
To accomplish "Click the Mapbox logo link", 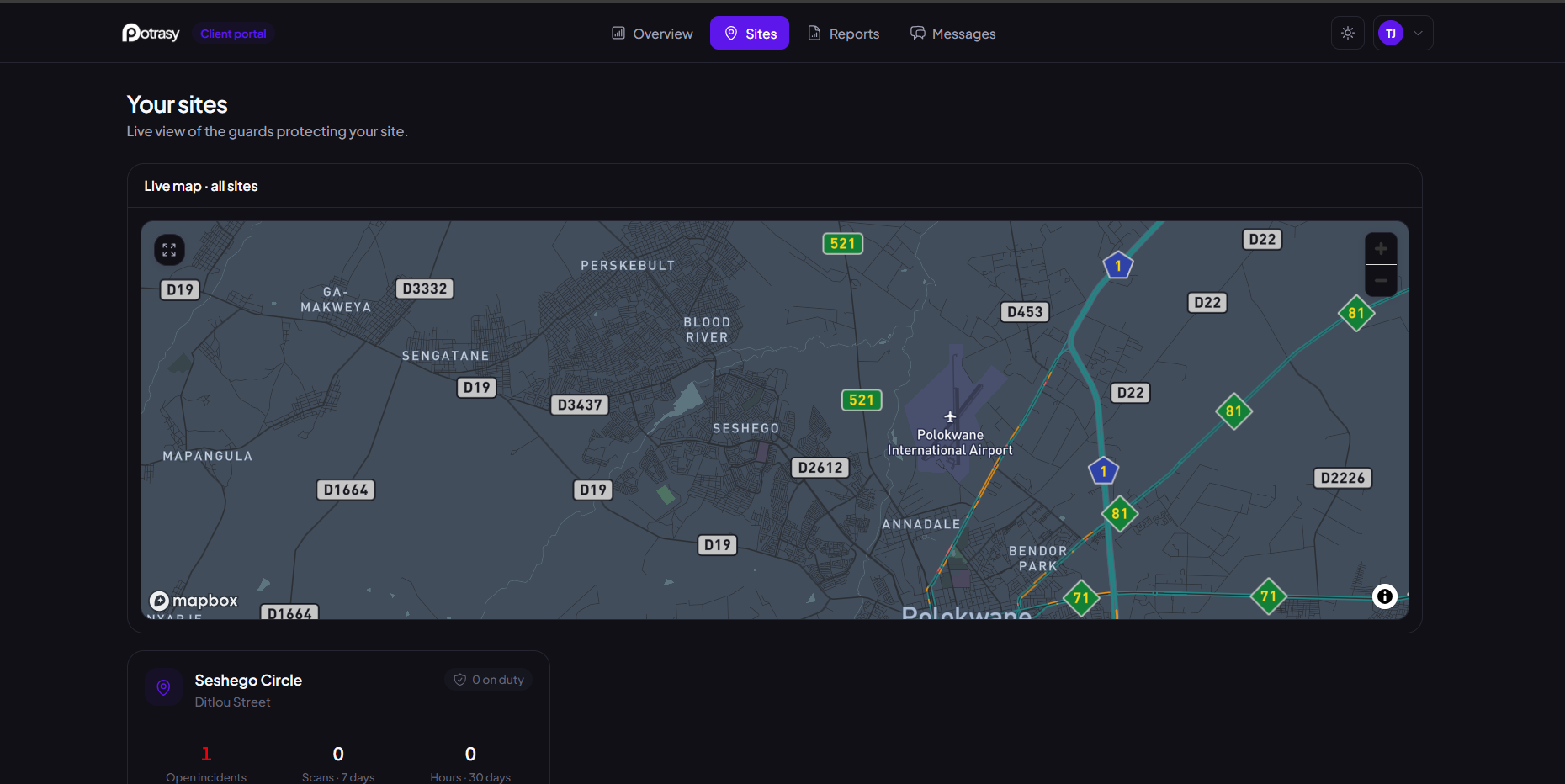I will click(x=194, y=601).
